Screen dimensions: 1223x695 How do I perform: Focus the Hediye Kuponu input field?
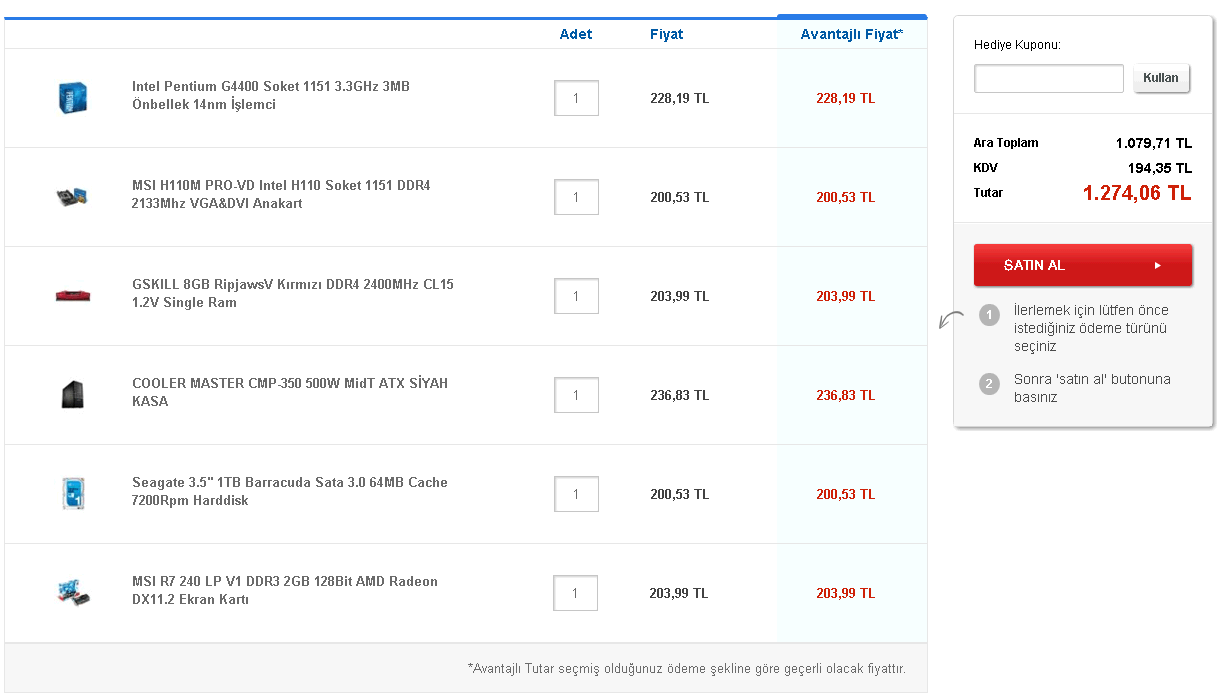[1048, 78]
